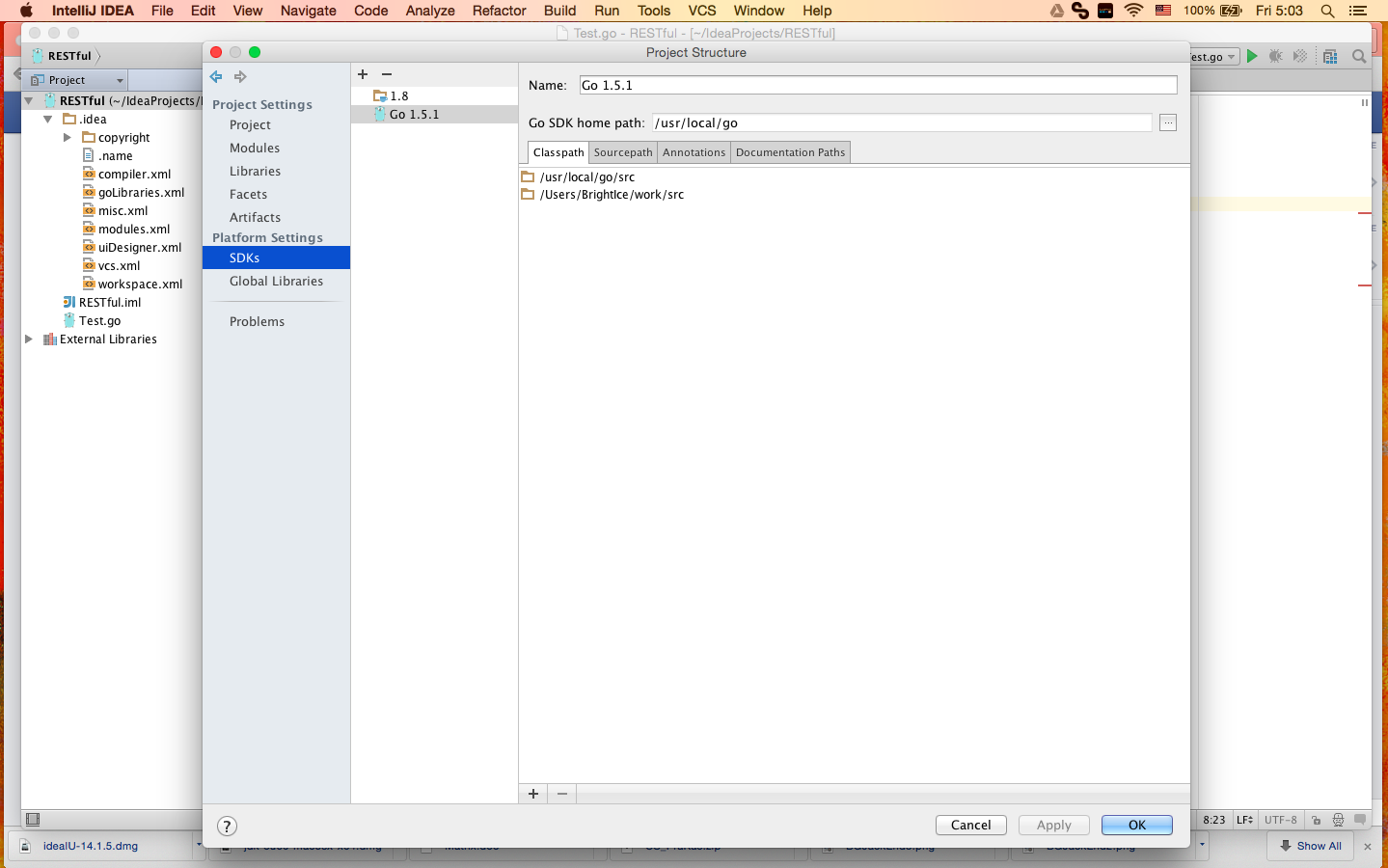This screenshot has width=1388, height=868.
Task: Browse for Go SDK home path
Action: click(x=1168, y=122)
